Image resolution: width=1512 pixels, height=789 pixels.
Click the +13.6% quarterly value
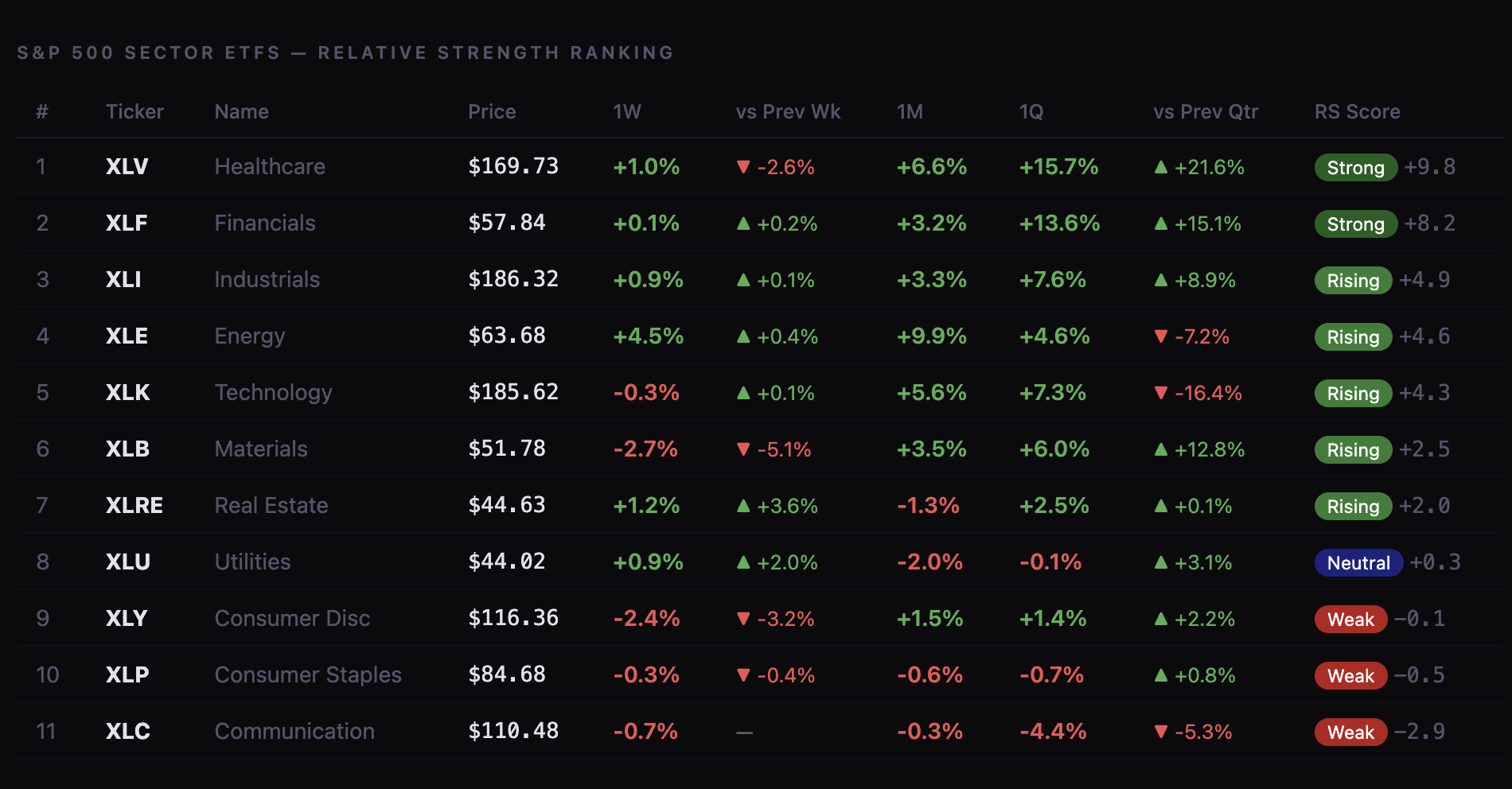[x=1060, y=223]
